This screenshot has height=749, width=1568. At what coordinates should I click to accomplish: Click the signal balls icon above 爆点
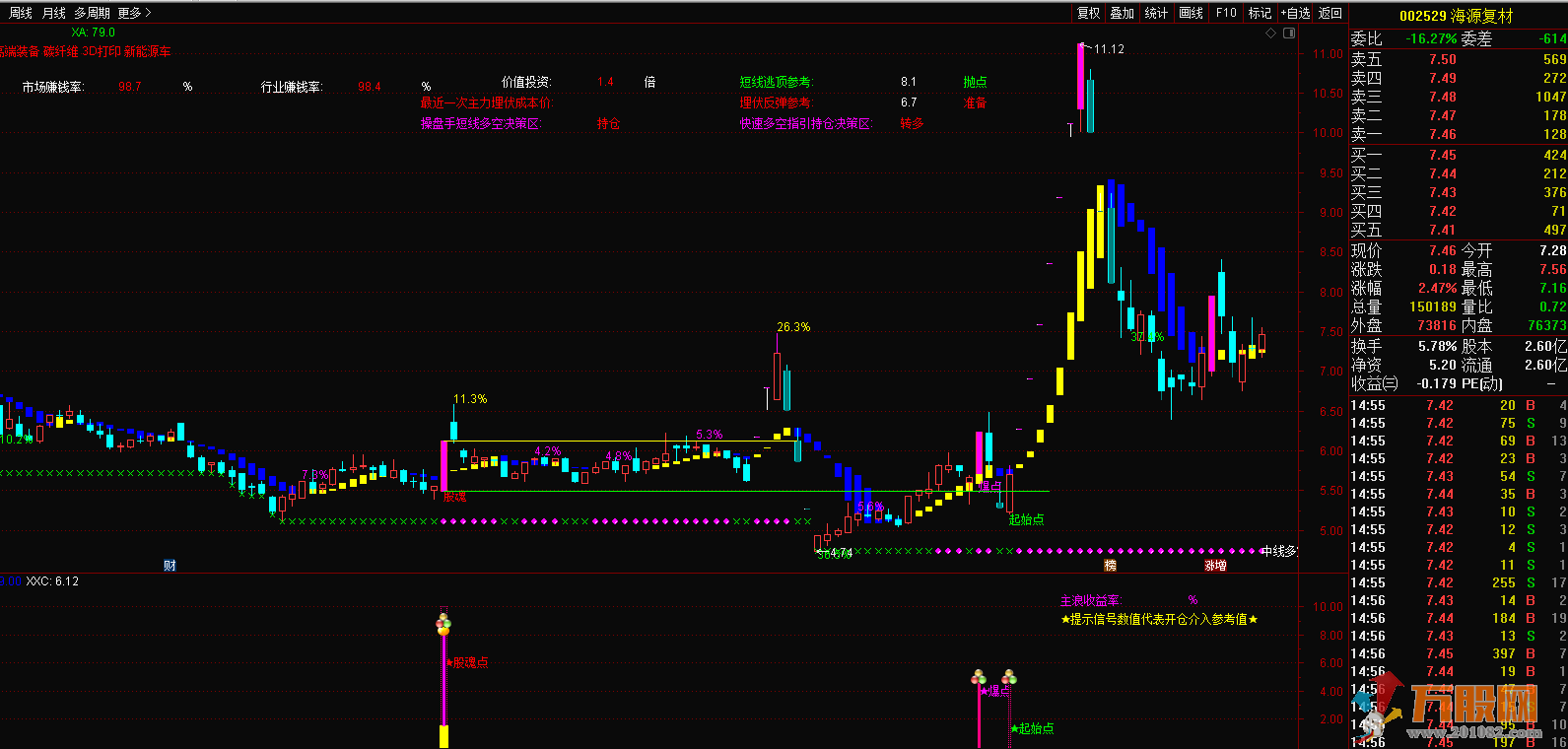pyautogui.click(x=979, y=677)
